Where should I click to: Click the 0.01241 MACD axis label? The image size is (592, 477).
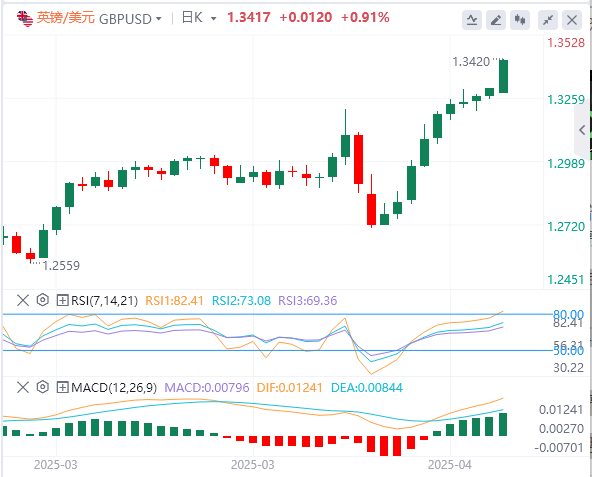tap(561, 410)
